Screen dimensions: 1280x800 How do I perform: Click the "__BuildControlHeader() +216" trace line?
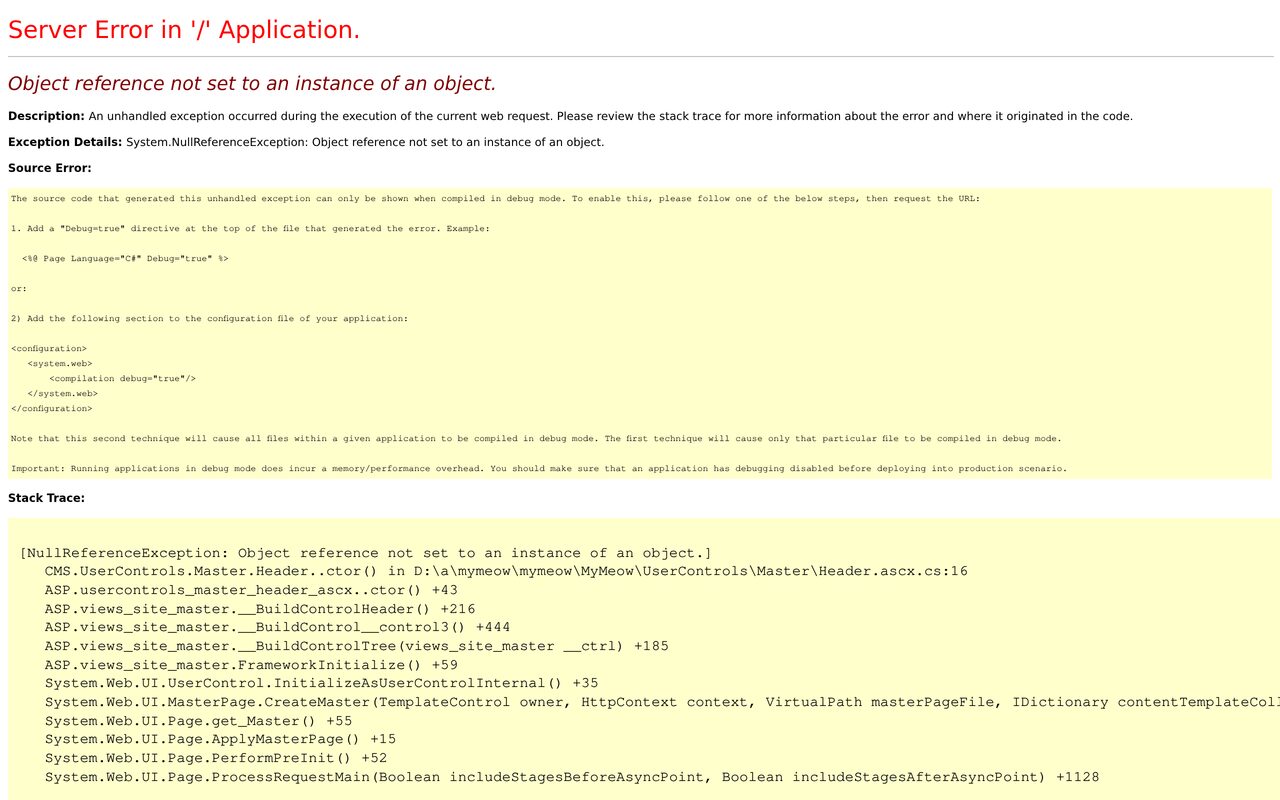pos(260,609)
